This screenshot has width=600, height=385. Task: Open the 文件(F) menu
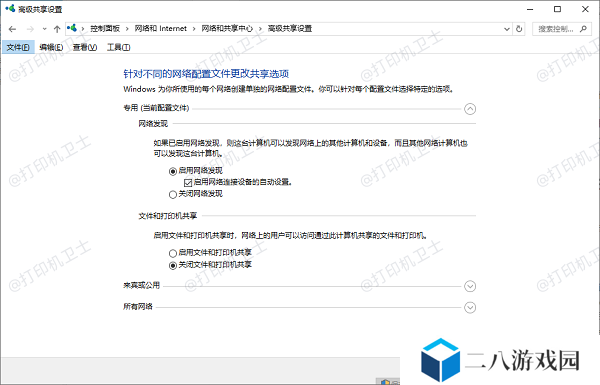[x=18, y=47]
